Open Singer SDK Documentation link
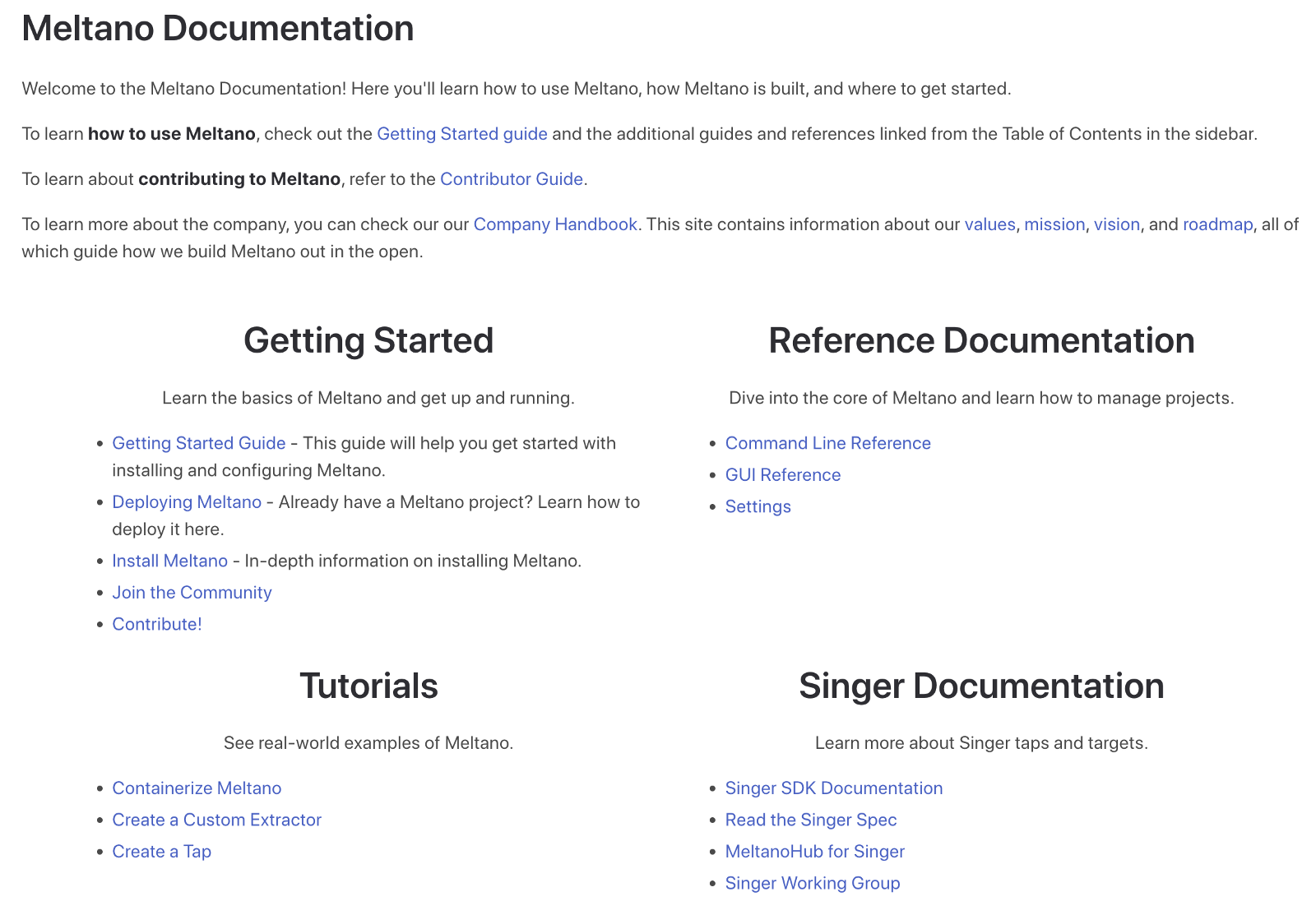This screenshot has width=1316, height=915. [x=834, y=788]
